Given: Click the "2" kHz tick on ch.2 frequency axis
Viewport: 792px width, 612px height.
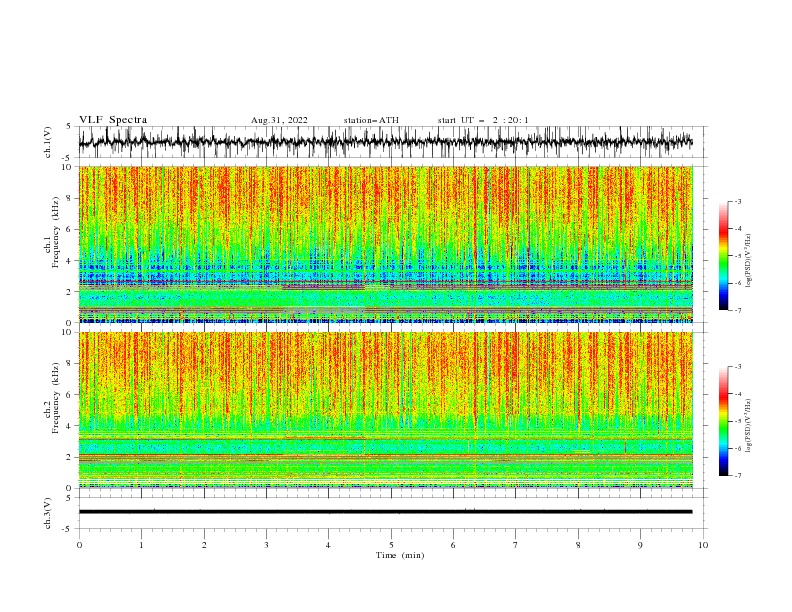Looking at the screenshot, I should tap(70, 457).
